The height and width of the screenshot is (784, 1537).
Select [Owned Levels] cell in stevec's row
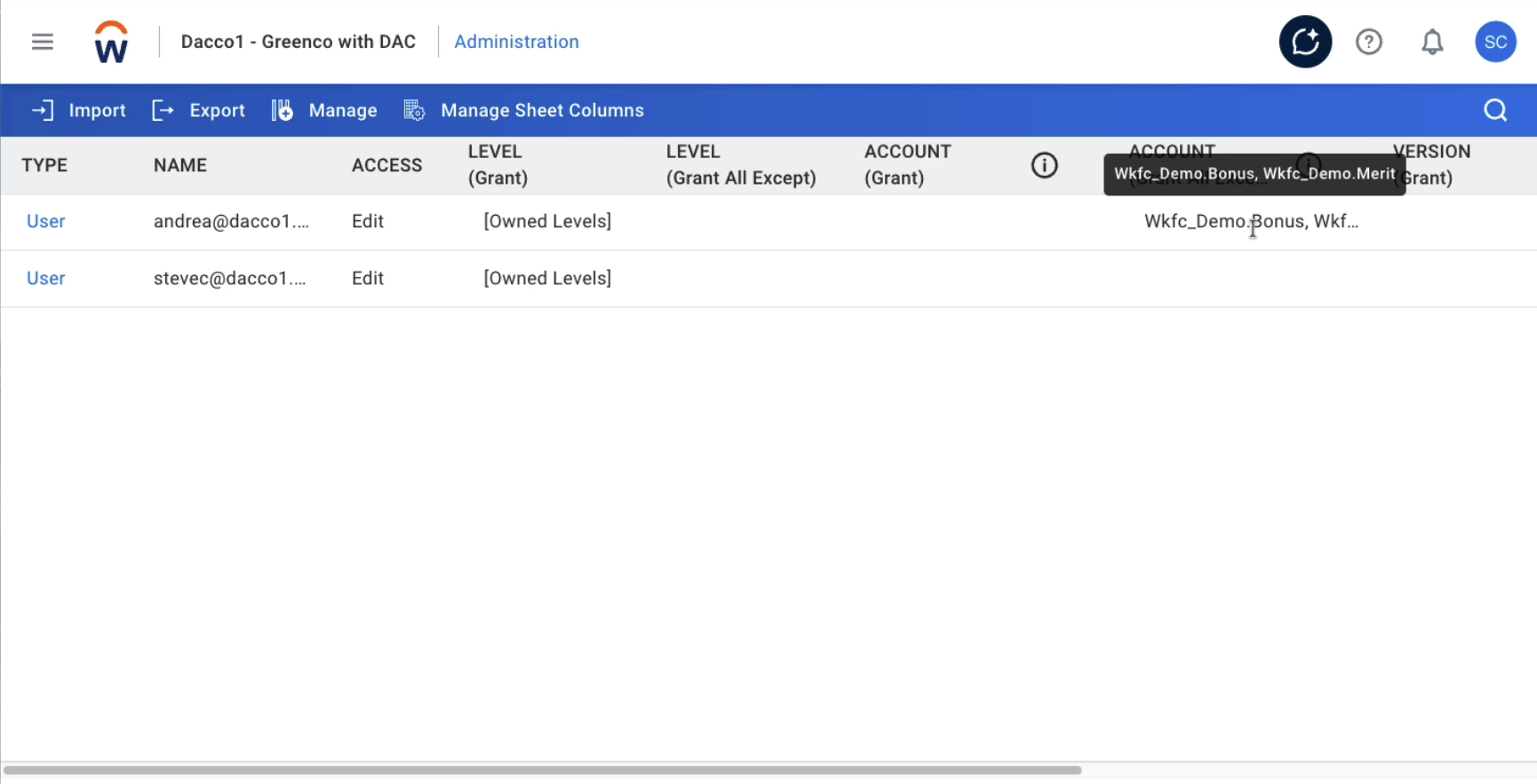tap(547, 278)
